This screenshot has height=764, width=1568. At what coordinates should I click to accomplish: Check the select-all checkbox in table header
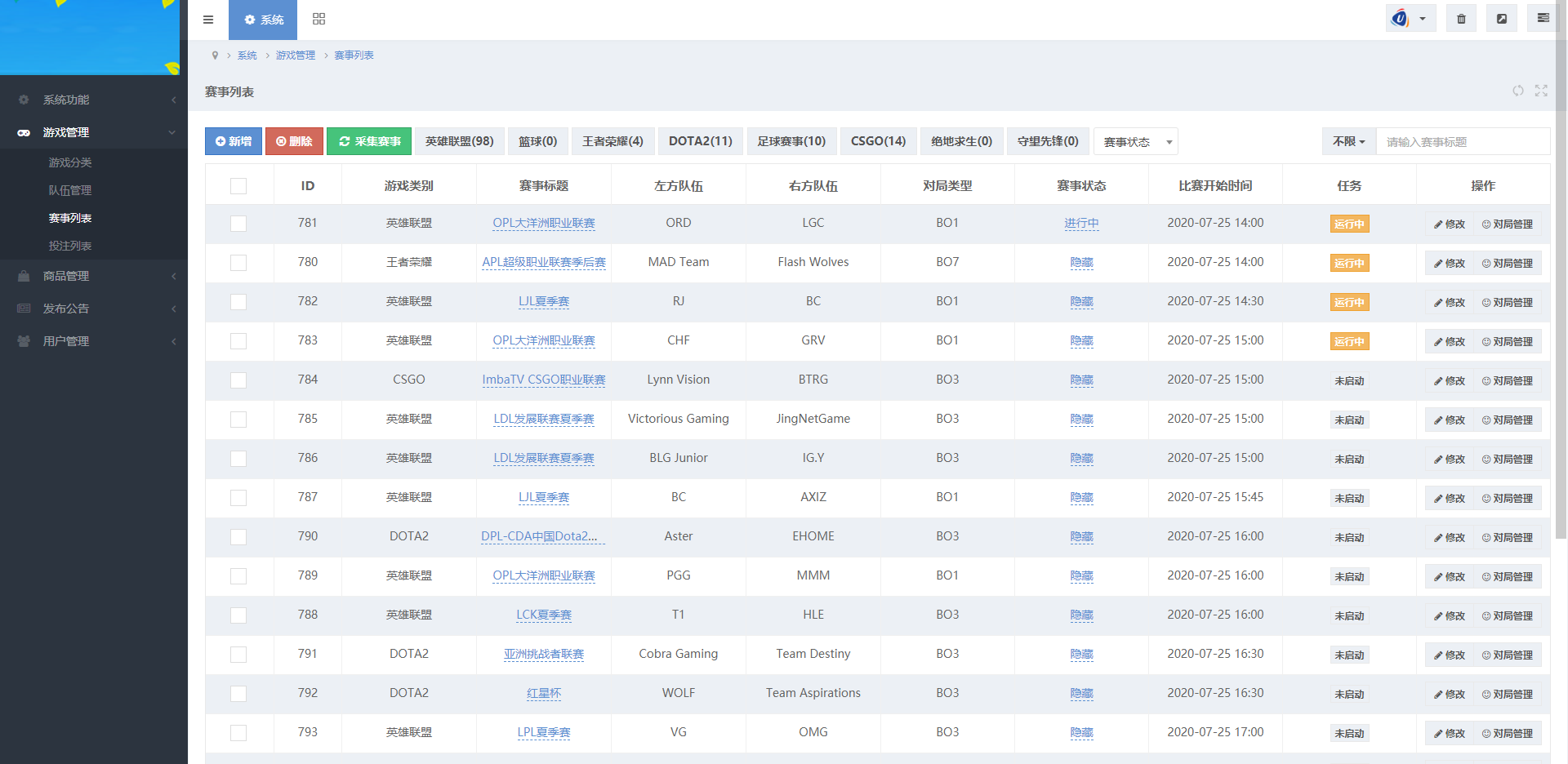click(238, 185)
